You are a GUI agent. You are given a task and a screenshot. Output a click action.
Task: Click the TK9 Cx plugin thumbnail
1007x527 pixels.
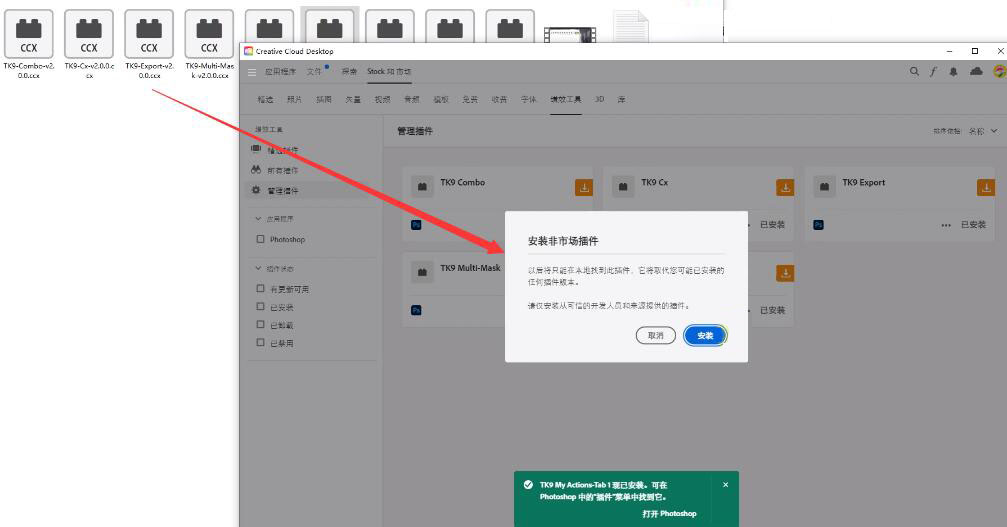point(623,186)
